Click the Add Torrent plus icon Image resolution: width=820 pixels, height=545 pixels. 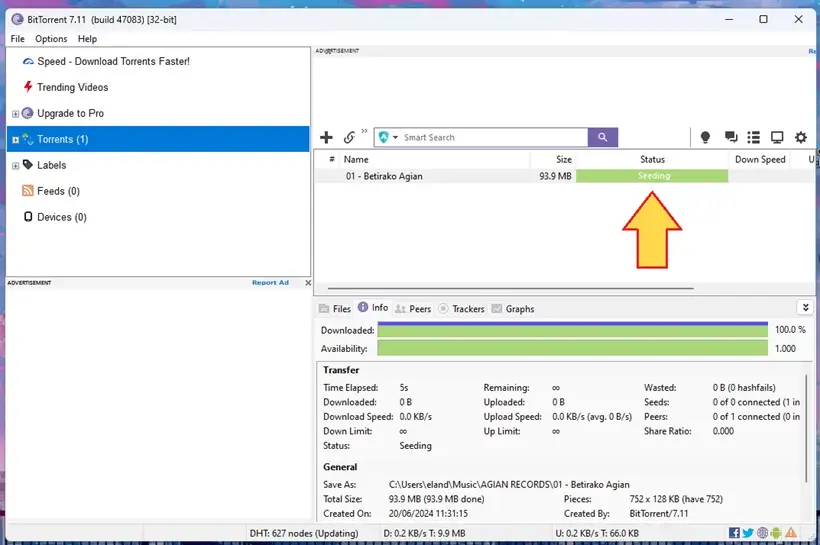[x=326, y=137]
